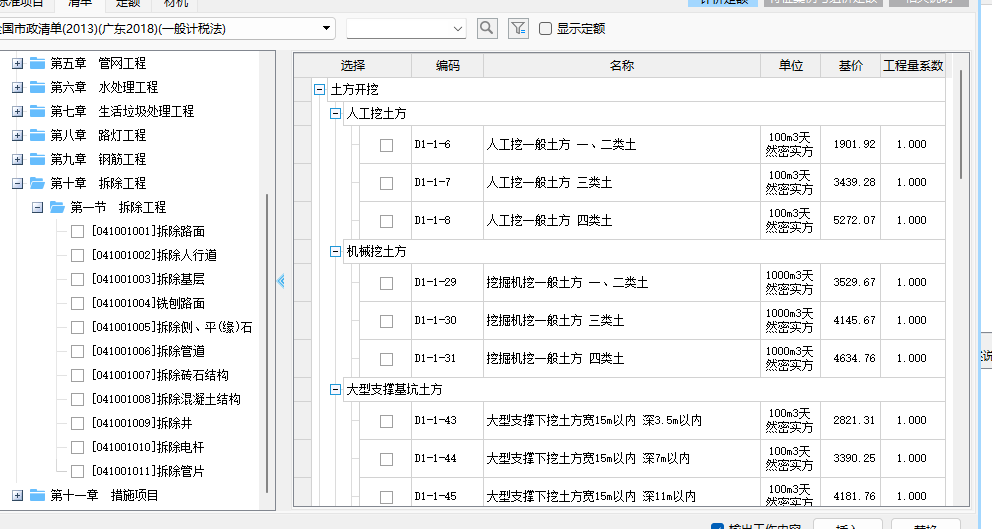Click folder icon of 第八章 路灯工程

click(38, 135)
